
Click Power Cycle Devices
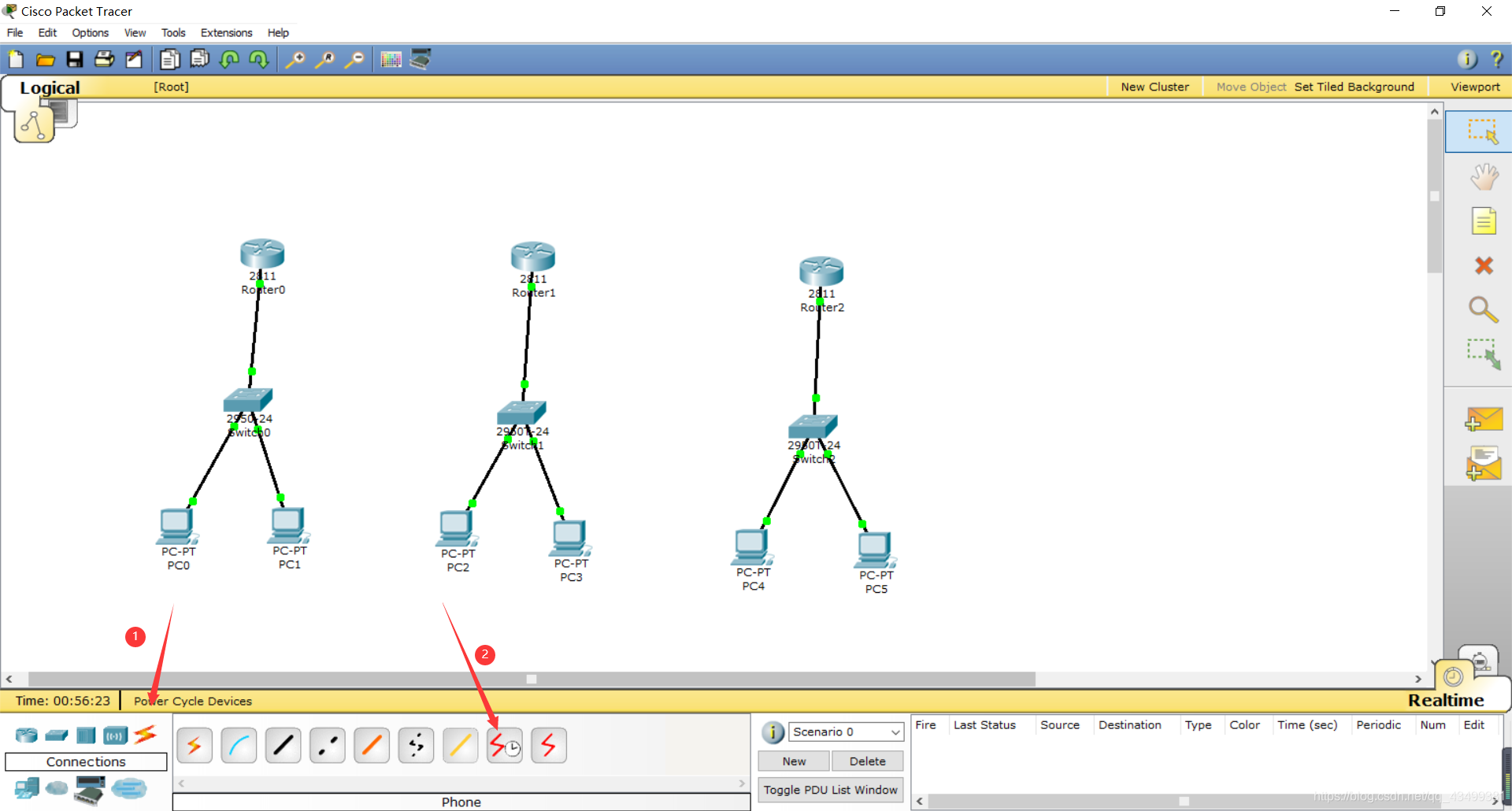click(x=193, y=701)
